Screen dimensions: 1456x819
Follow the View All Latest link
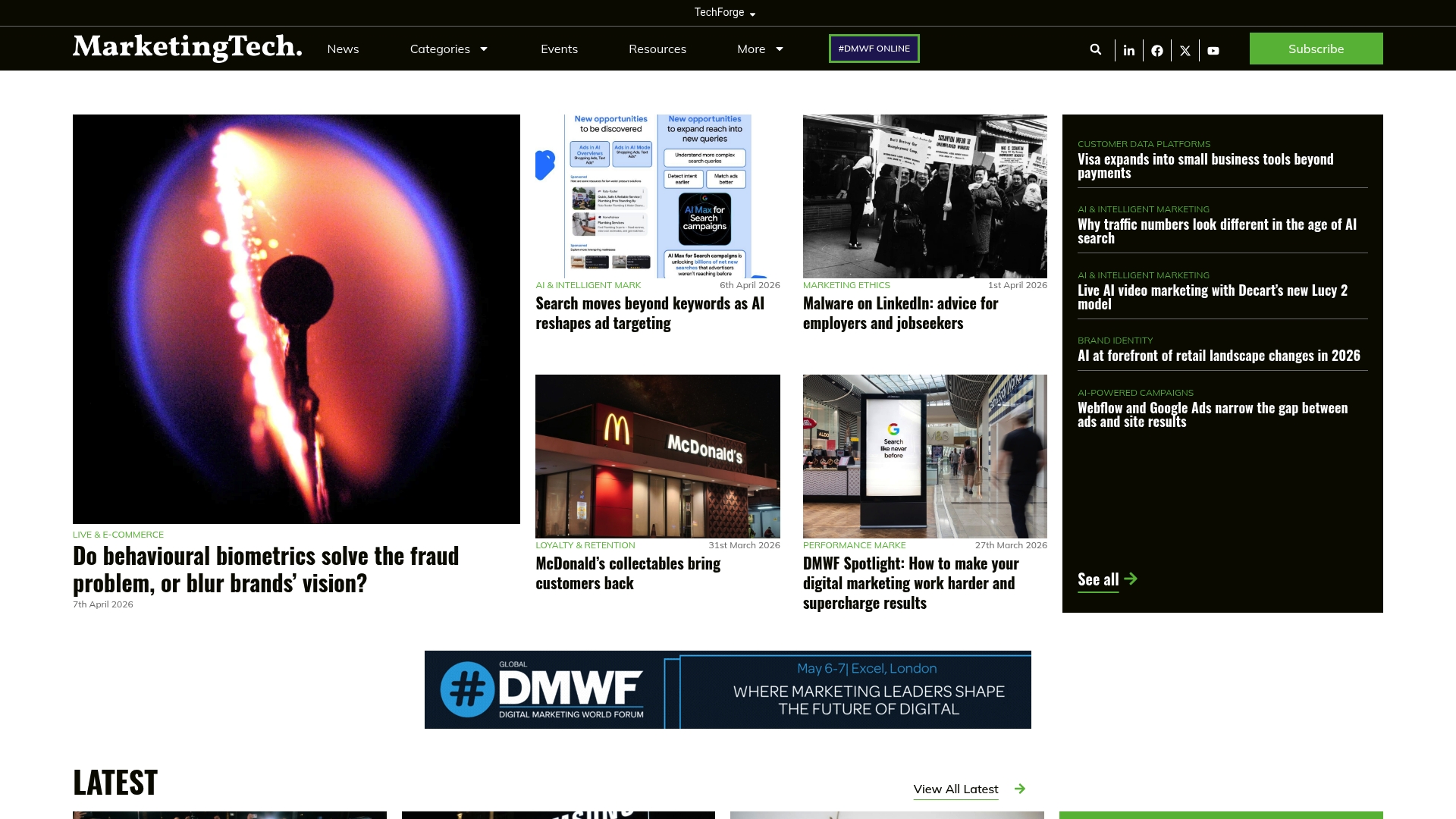point(955,789)
